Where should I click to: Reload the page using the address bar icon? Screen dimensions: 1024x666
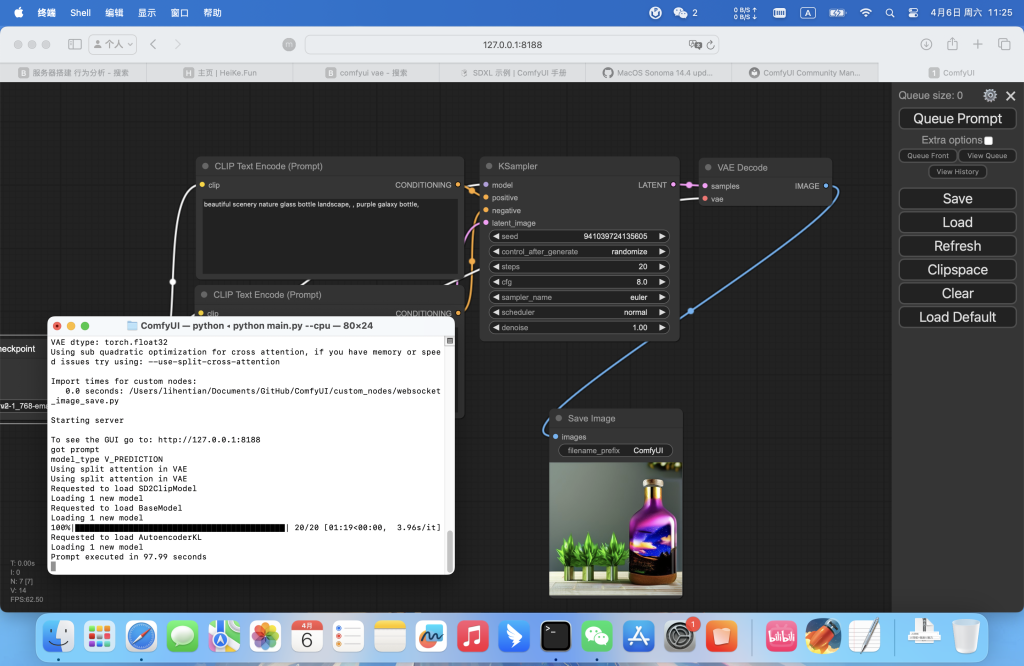(x=711, y=45)
